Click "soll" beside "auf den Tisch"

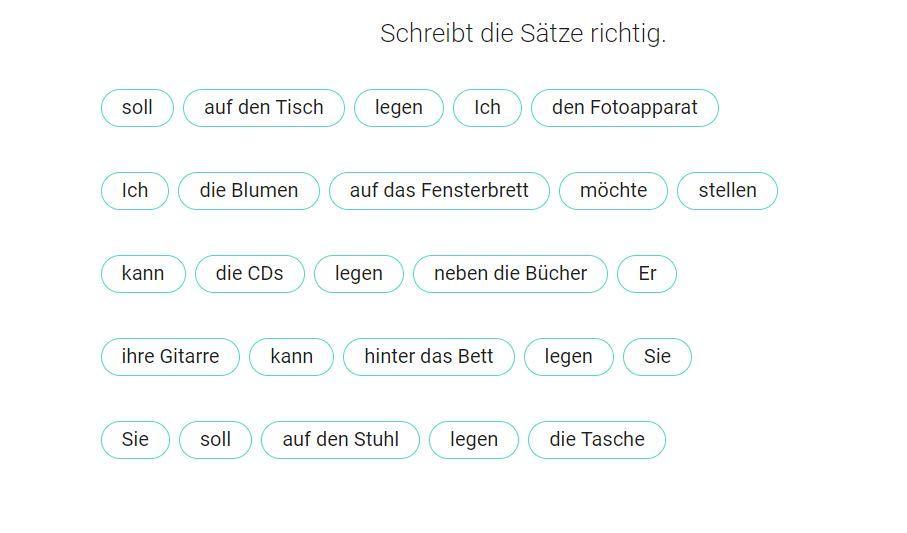[137, 108]
